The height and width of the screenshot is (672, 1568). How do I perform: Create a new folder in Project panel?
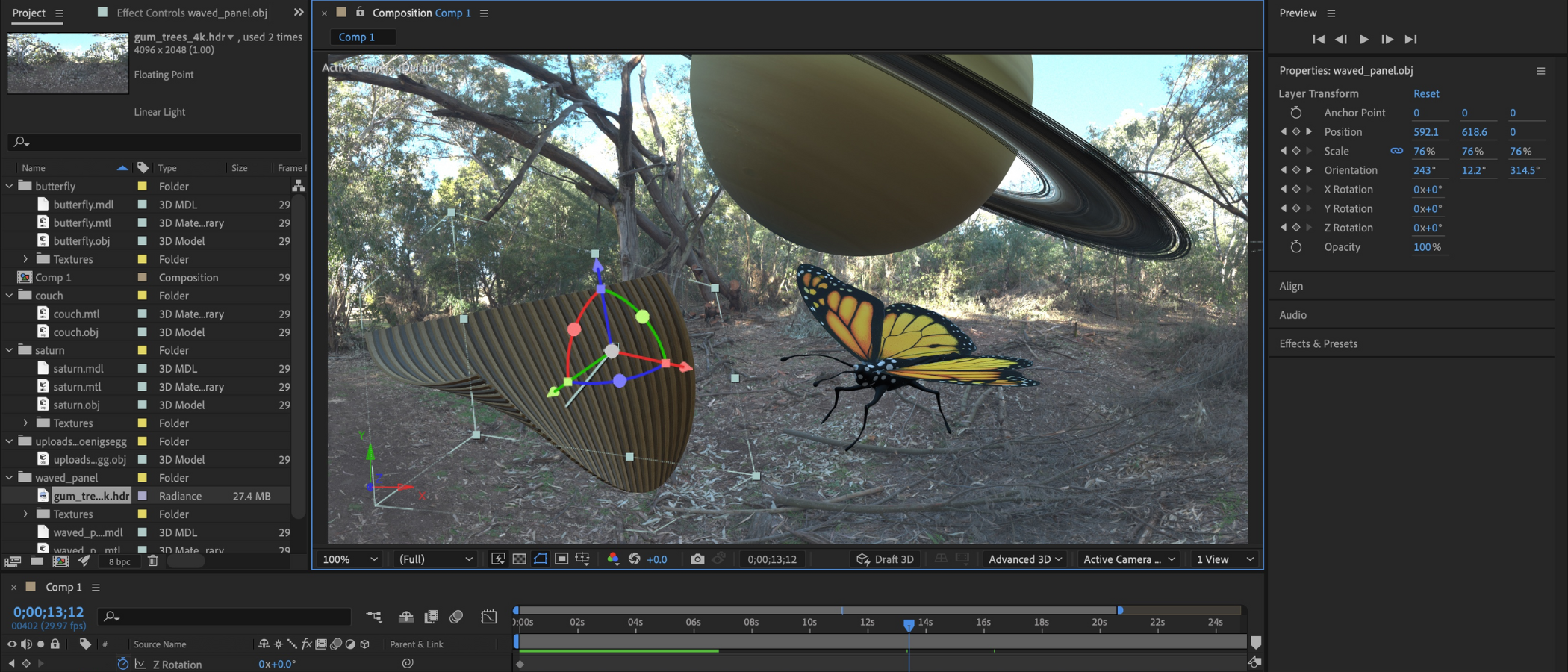coord(37,561)
